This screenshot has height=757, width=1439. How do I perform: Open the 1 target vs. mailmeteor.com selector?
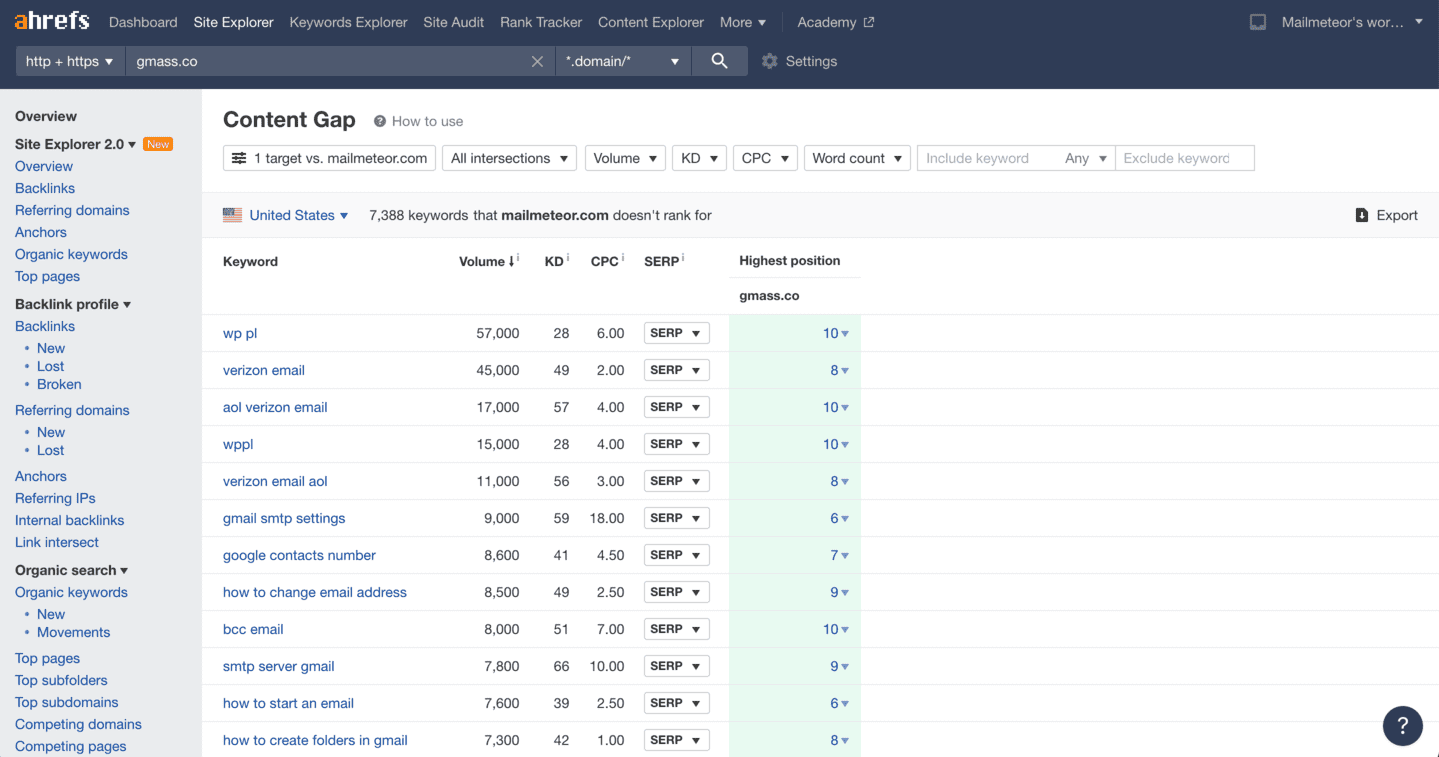pos(329,158)
